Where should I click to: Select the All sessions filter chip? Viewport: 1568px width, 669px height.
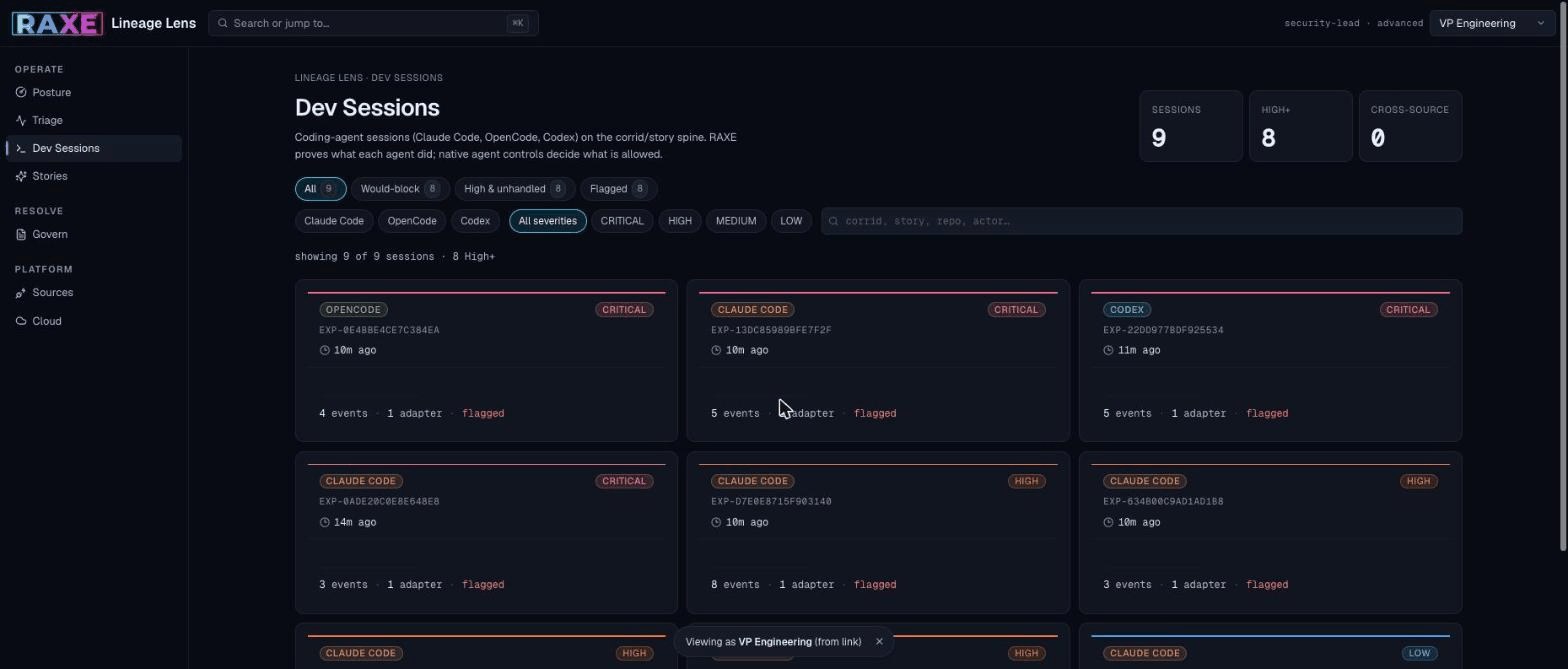coord(320,189)
